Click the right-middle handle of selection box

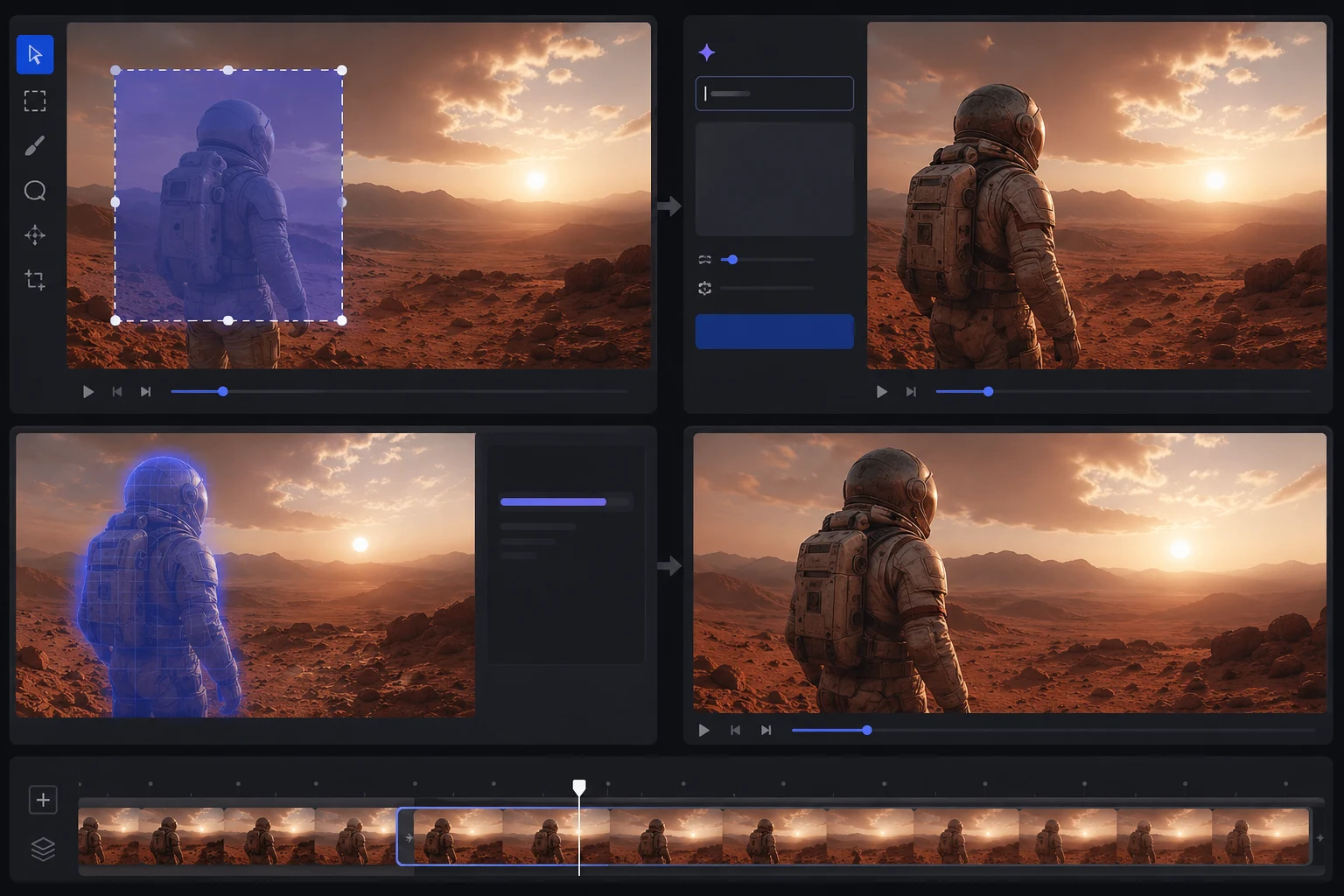(x=342, y=202)
